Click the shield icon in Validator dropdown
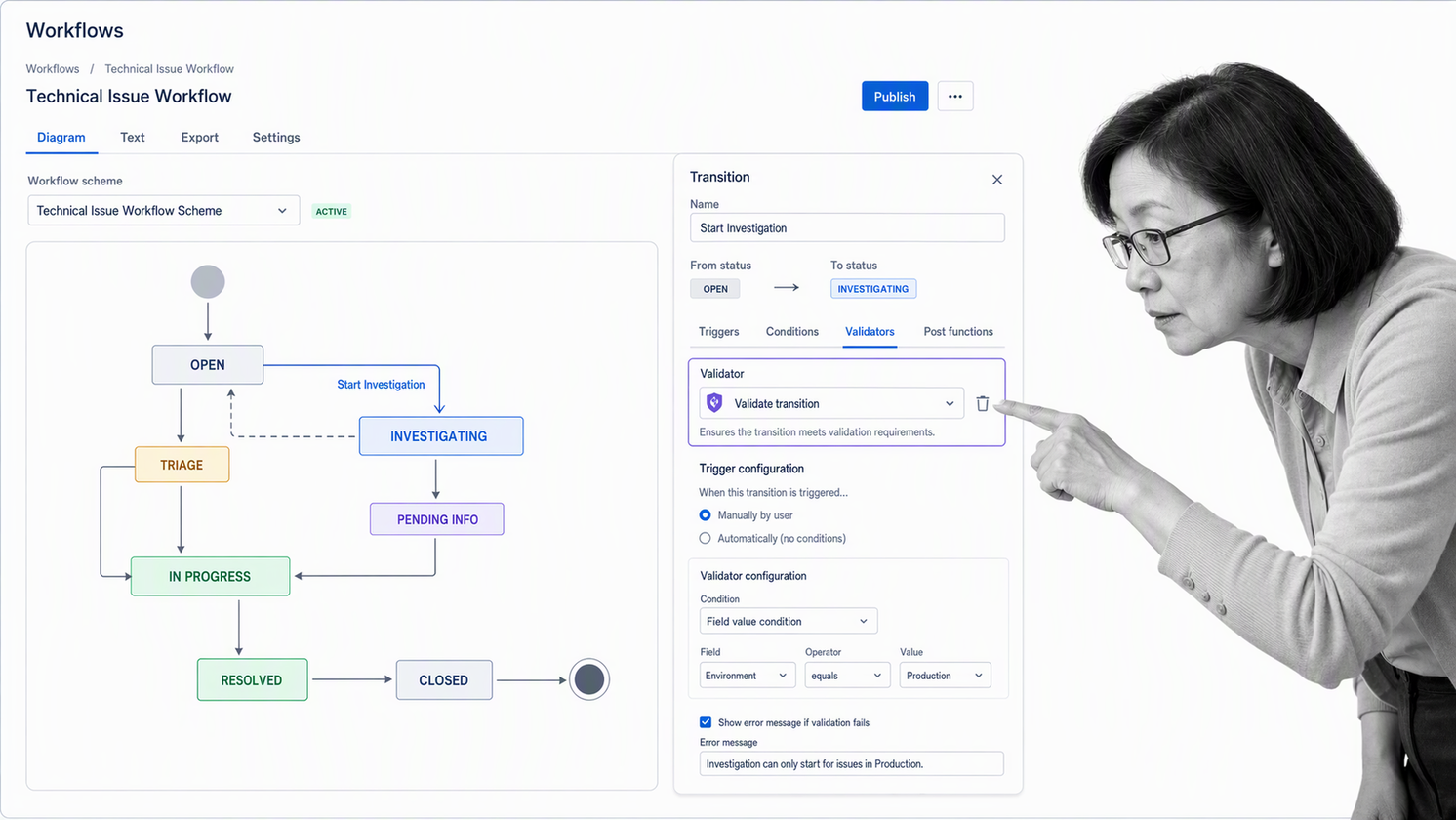Screen dimensions: 1456x820 pyautogui.click(x=714, y=403)
